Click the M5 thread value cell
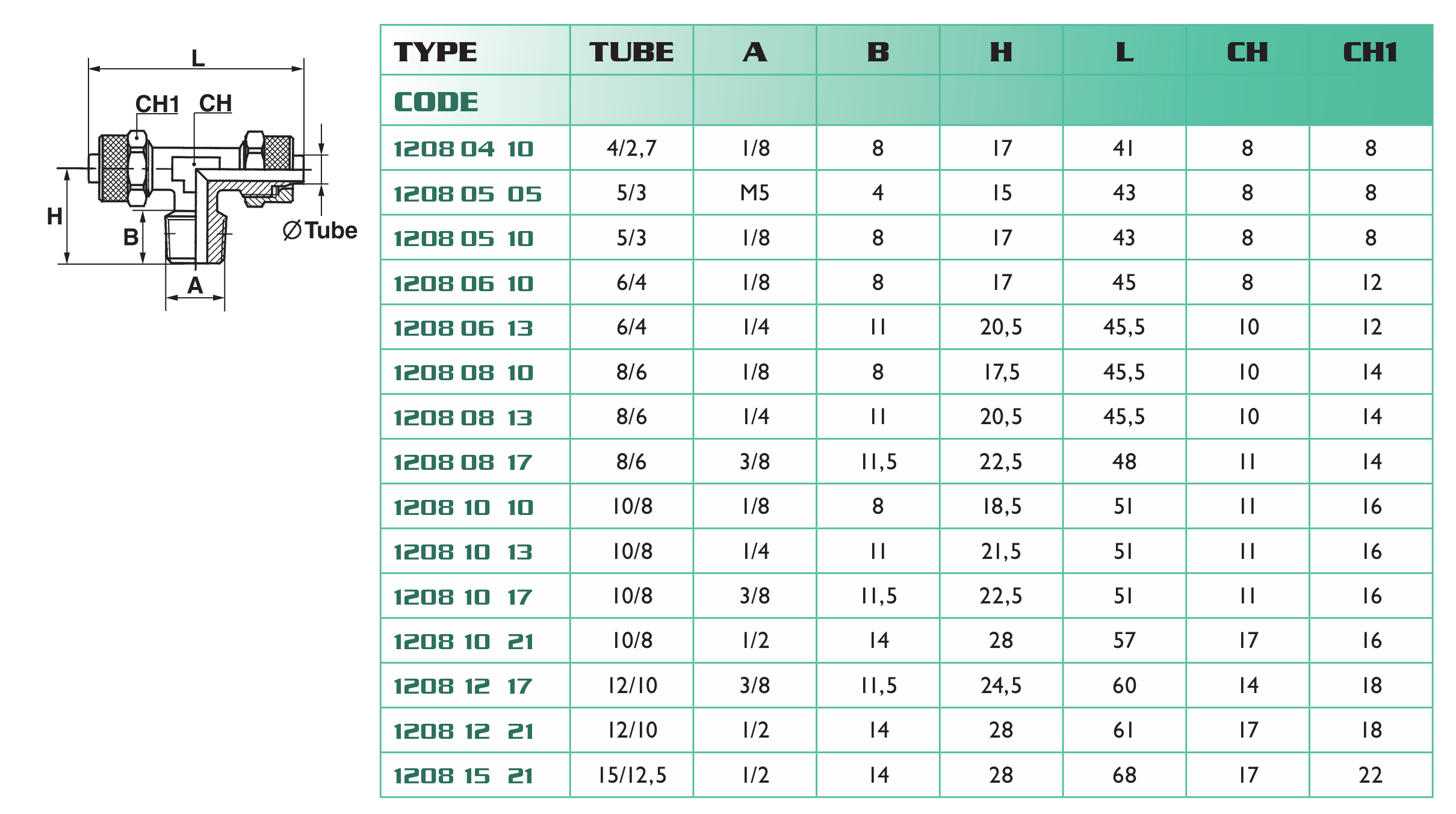This screenshot has width=1456, height=814. 755,193
